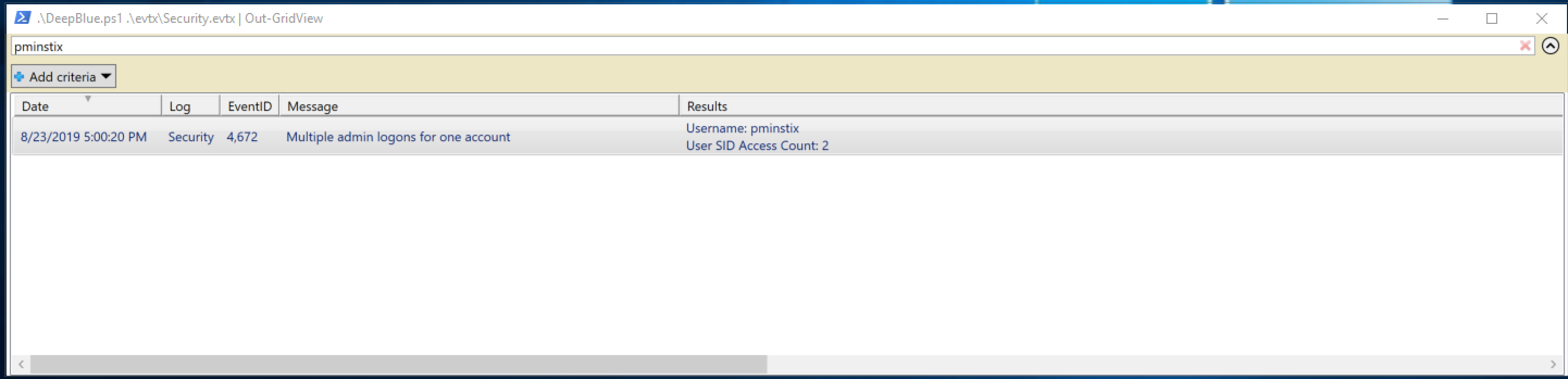Sort by the Results column header

(x=1120, y=106)
